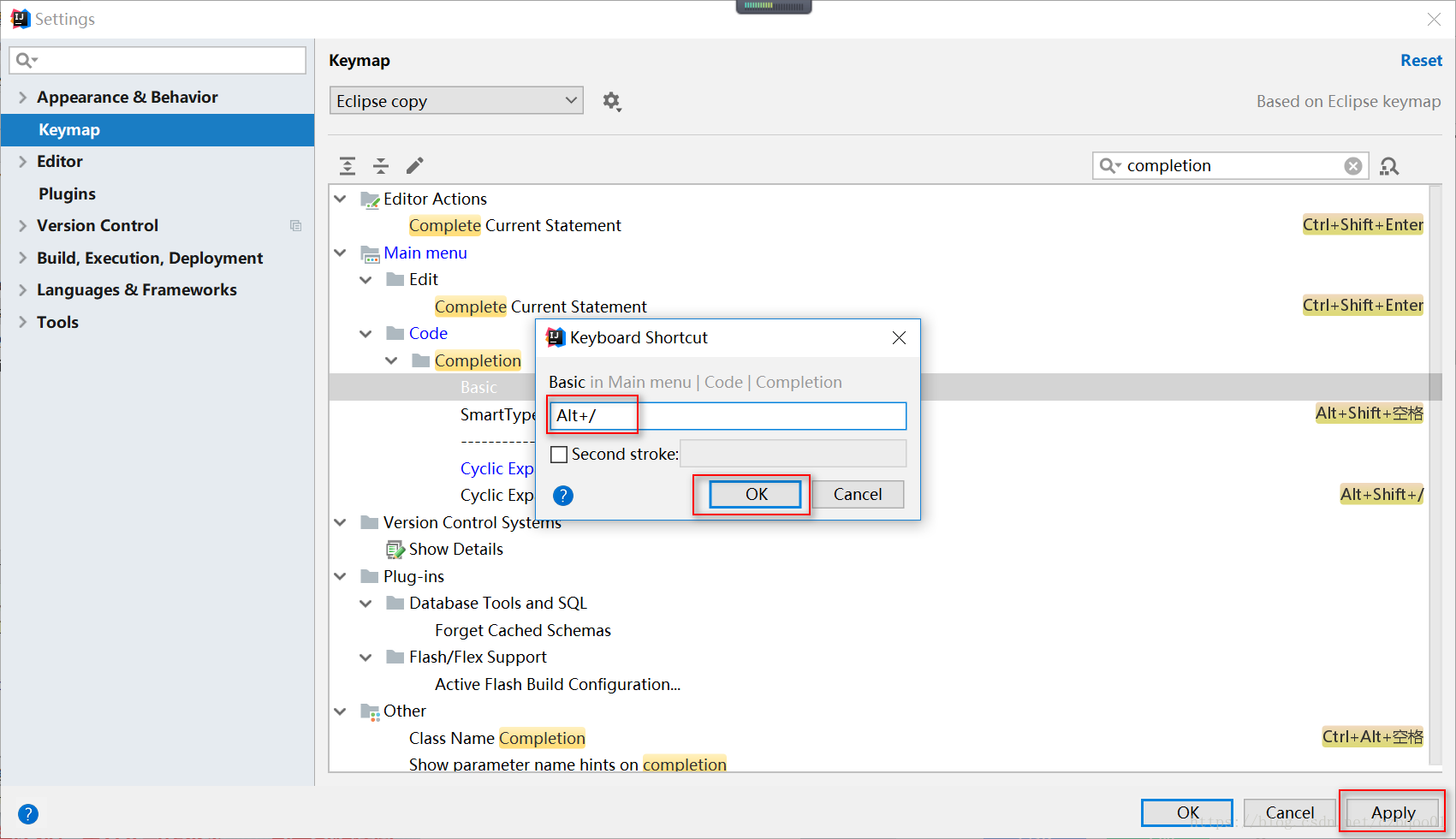Click the pencil Edit Shortcut icon
This screenshot has width=1456, height=839.
click(x=415, y=165)
